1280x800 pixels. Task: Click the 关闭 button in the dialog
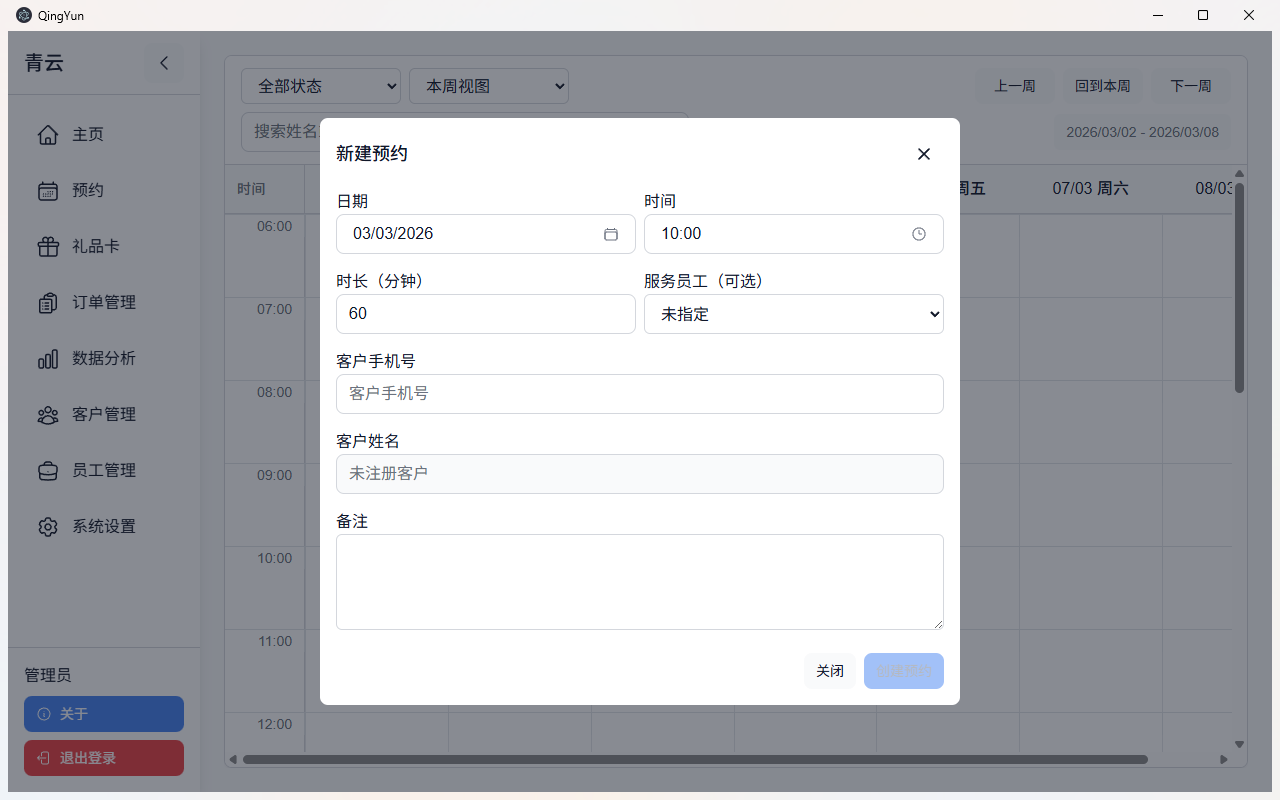pos(830,671)
